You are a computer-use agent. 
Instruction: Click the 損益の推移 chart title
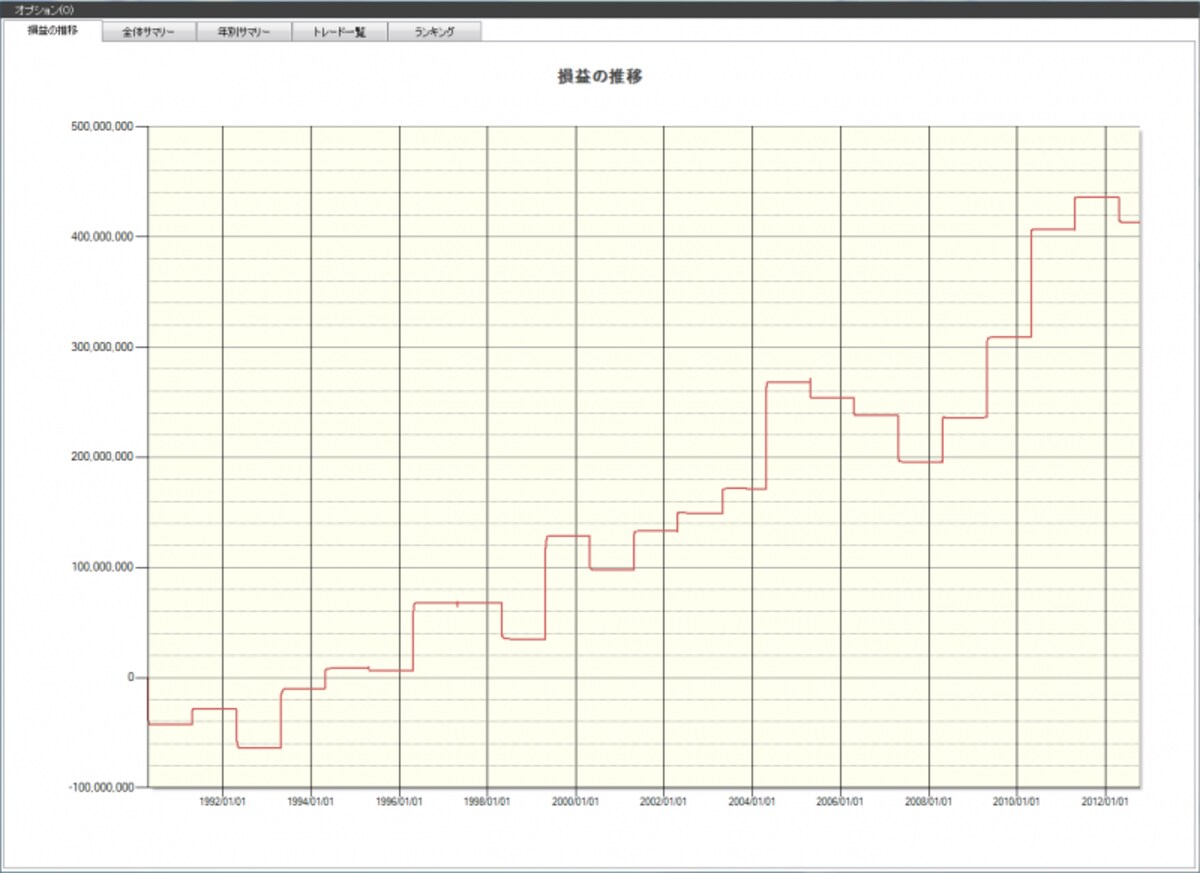click(600, 76)
